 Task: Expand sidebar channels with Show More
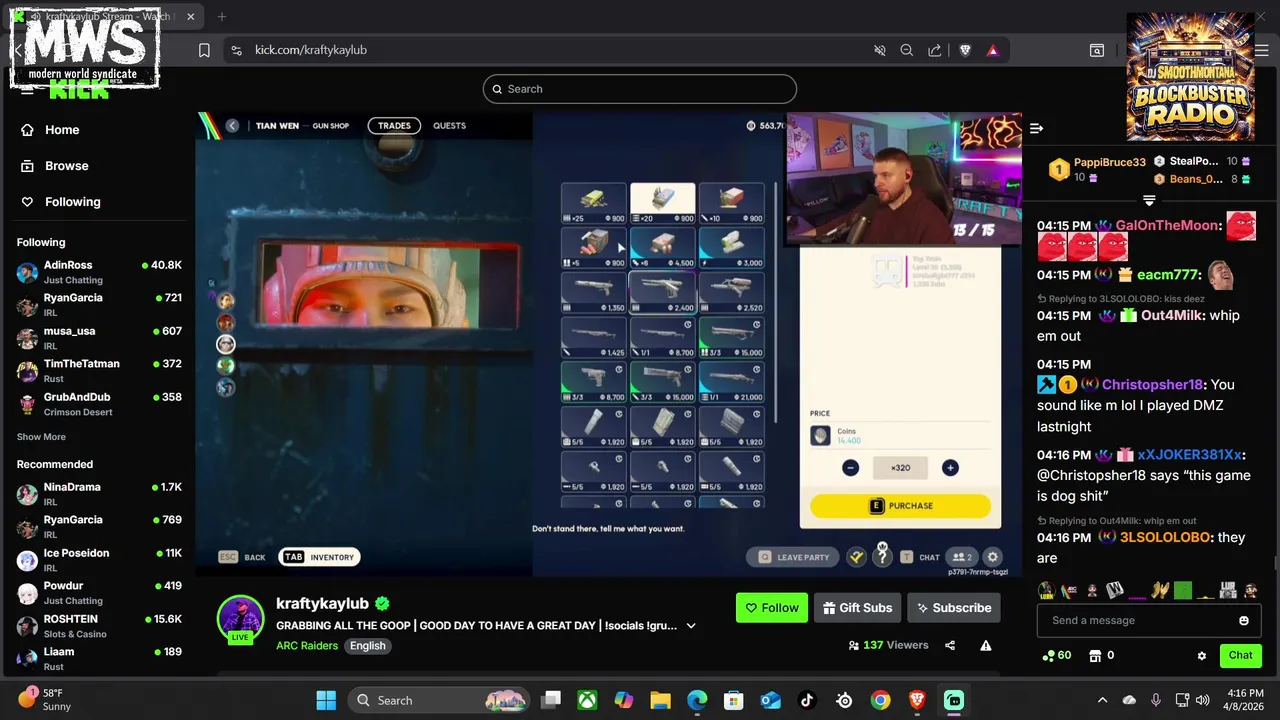[41, 437]
